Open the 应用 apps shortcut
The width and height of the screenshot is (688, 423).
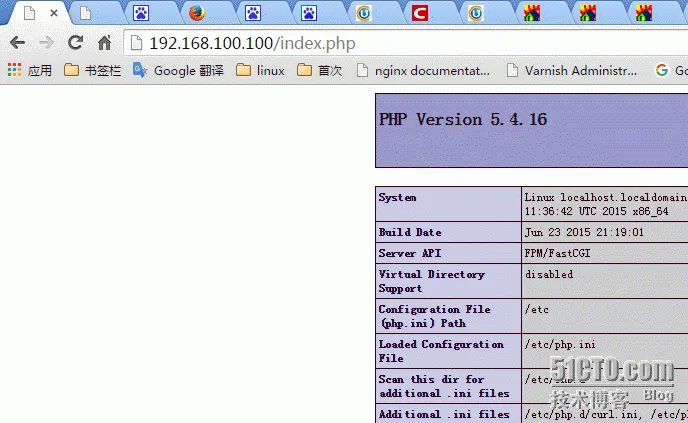click(x=30, y=70)
